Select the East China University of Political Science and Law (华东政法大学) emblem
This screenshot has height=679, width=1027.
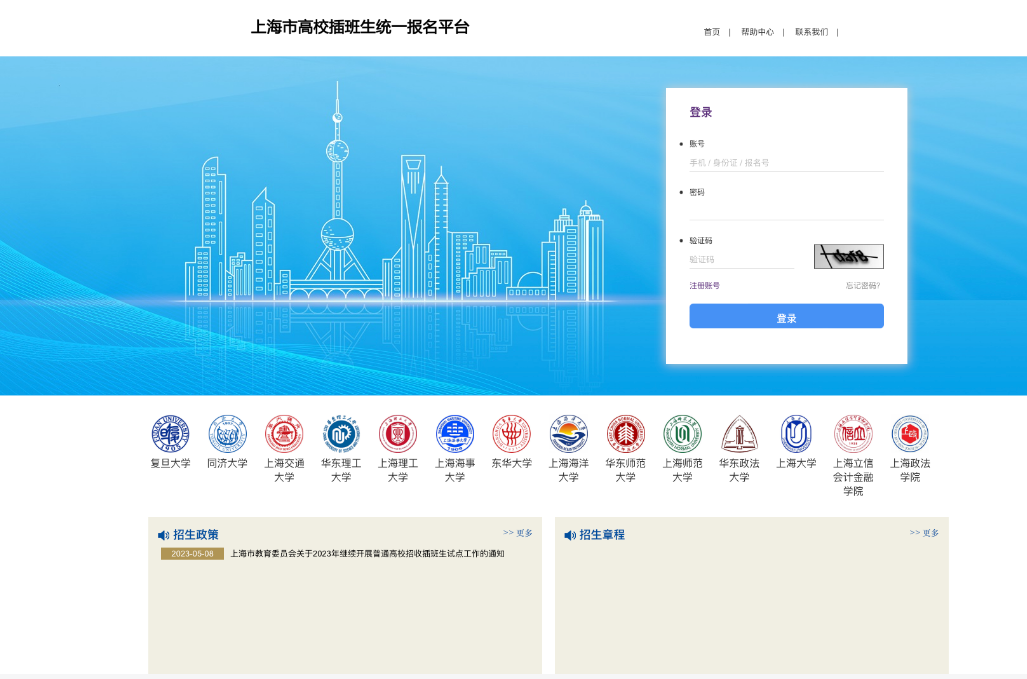739,435
